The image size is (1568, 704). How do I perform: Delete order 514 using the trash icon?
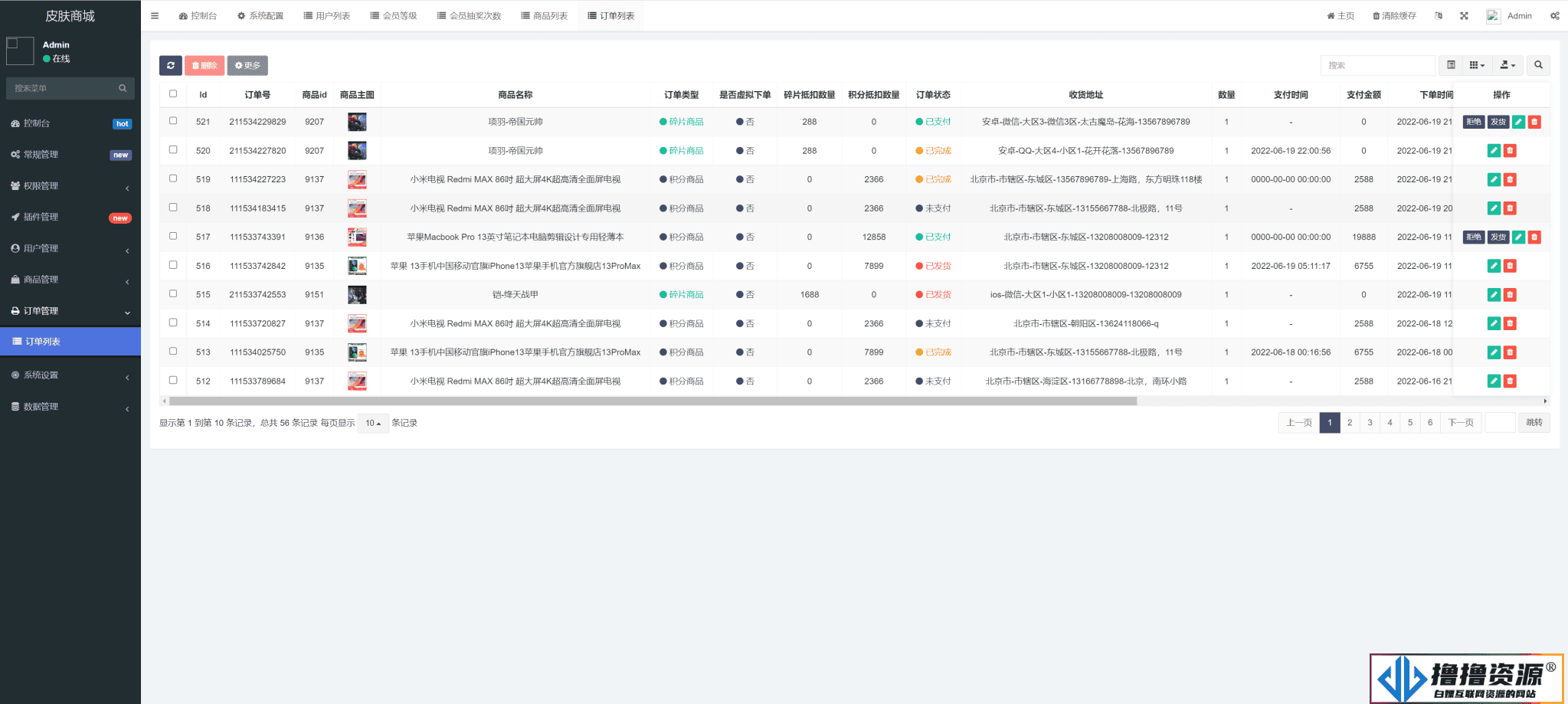tap(1510, 323)
